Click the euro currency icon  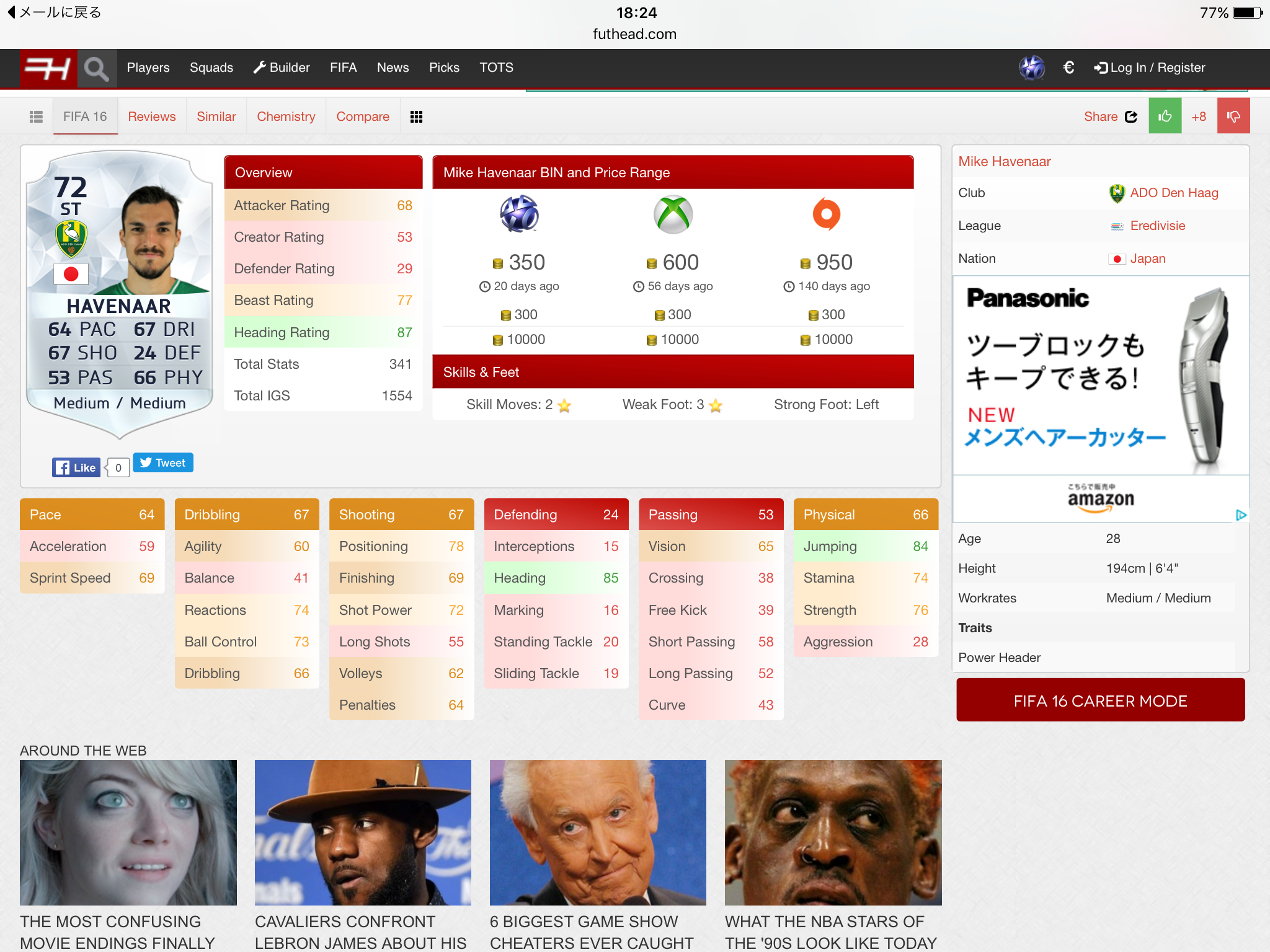tap(1068, 68)
